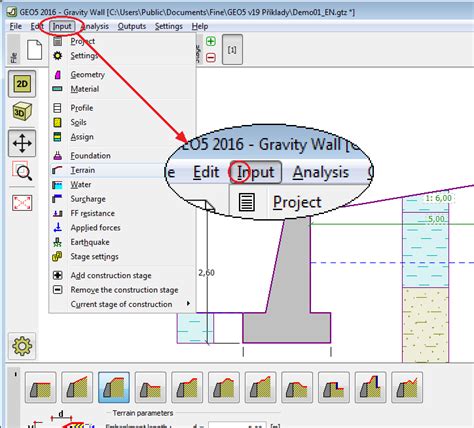Add construction stage with green plus
The image size is (474, 428).
click(211, 41)
